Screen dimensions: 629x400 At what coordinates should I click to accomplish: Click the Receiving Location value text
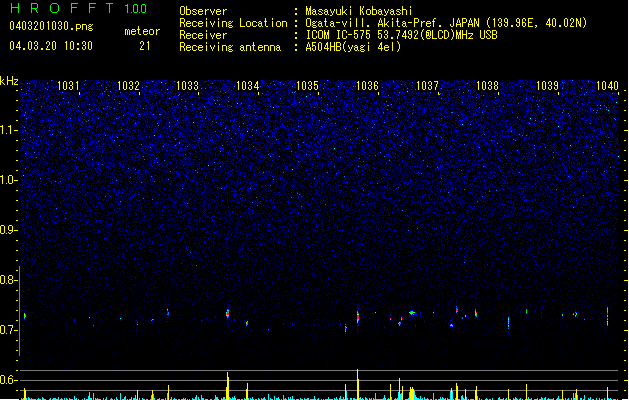[x=446, y=23]
